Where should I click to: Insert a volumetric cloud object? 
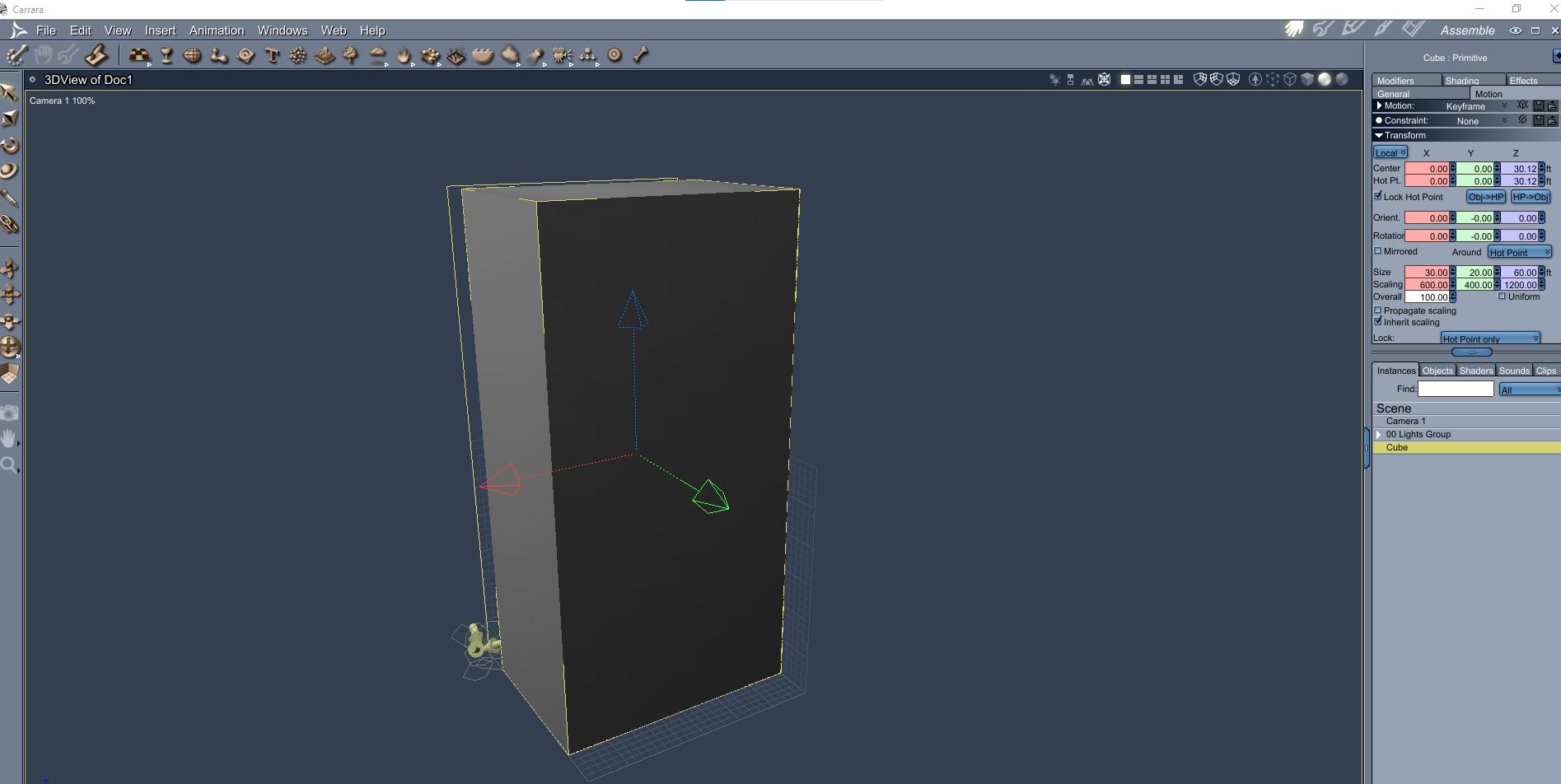pos(377,55)
